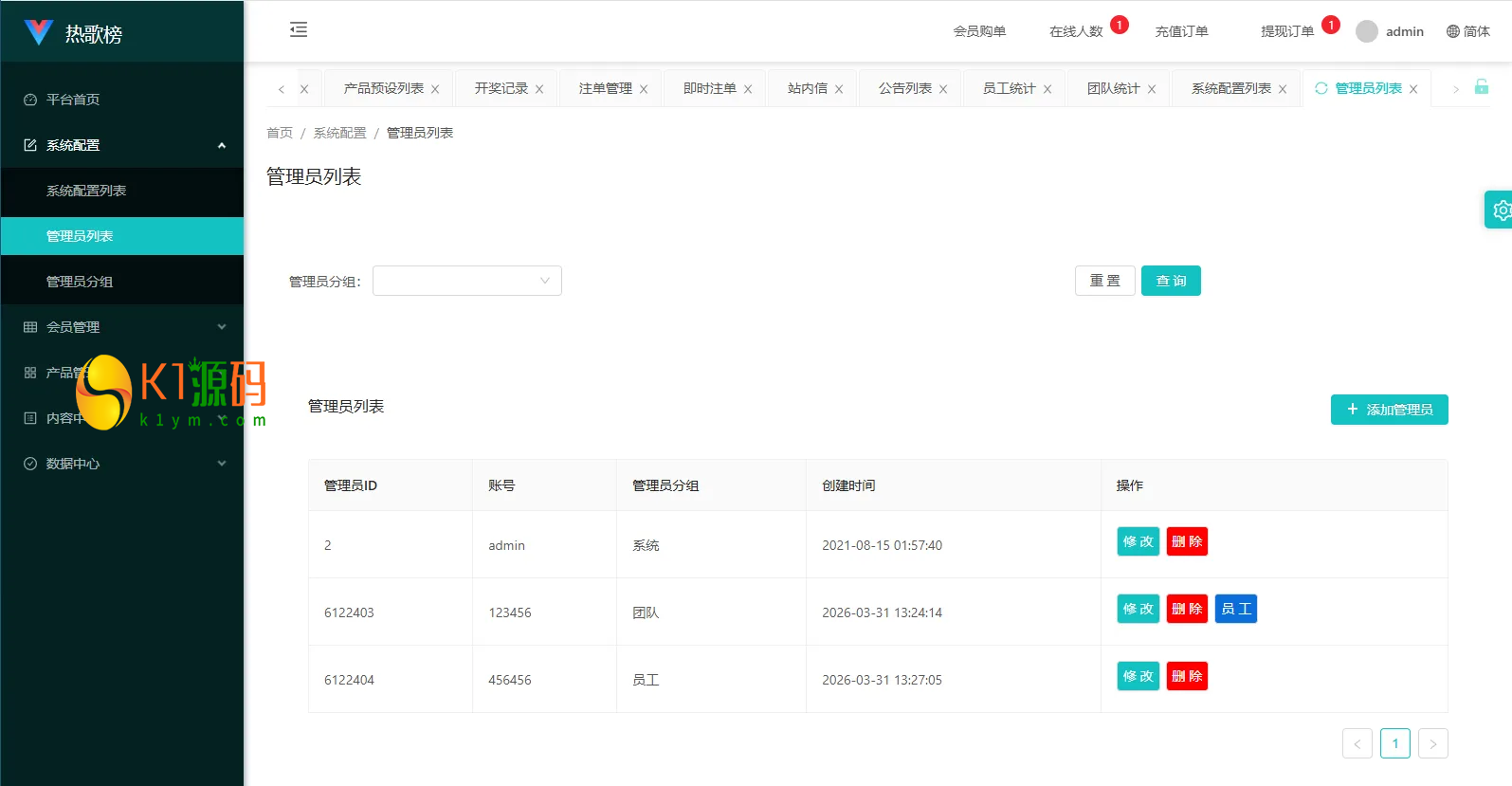Expand the 数据中心 sidebar group
The image size is (1512, 786).
coord(121,464)
